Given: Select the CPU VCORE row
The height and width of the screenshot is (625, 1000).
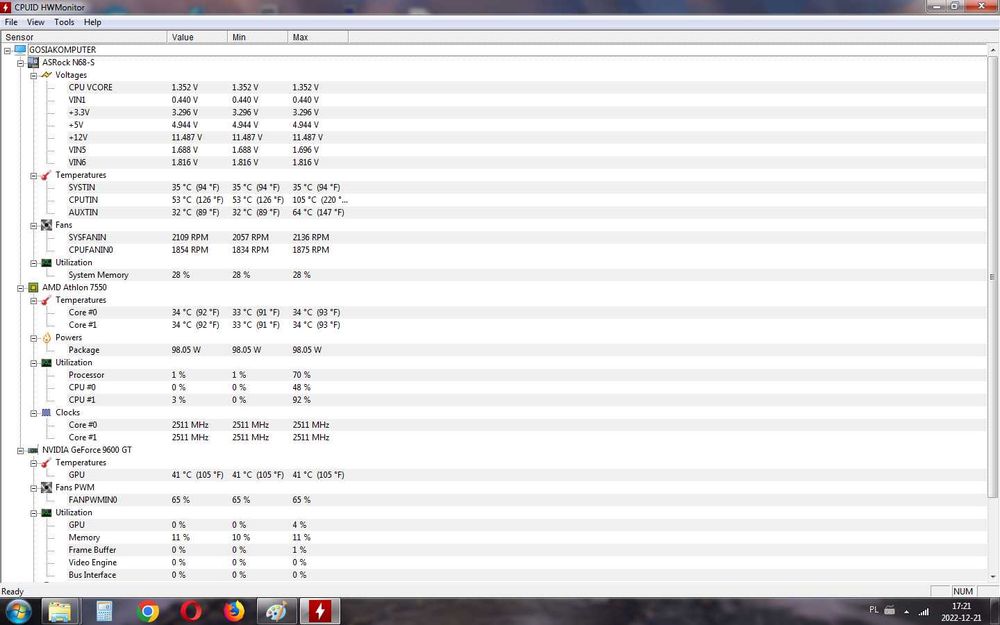Looking at the screenshot, I should [x=494, y=87].
